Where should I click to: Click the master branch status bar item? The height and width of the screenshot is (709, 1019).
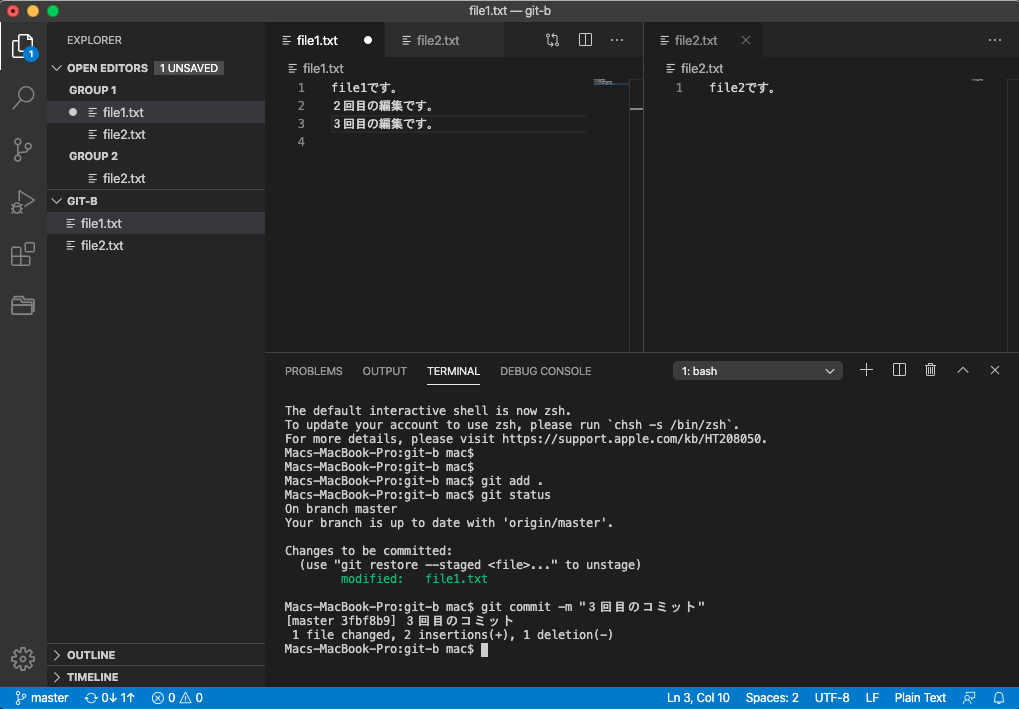tap(42, 698)
